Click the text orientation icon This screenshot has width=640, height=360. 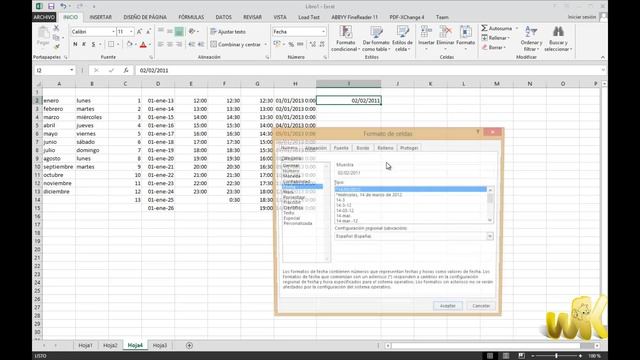tap(192, 31)
